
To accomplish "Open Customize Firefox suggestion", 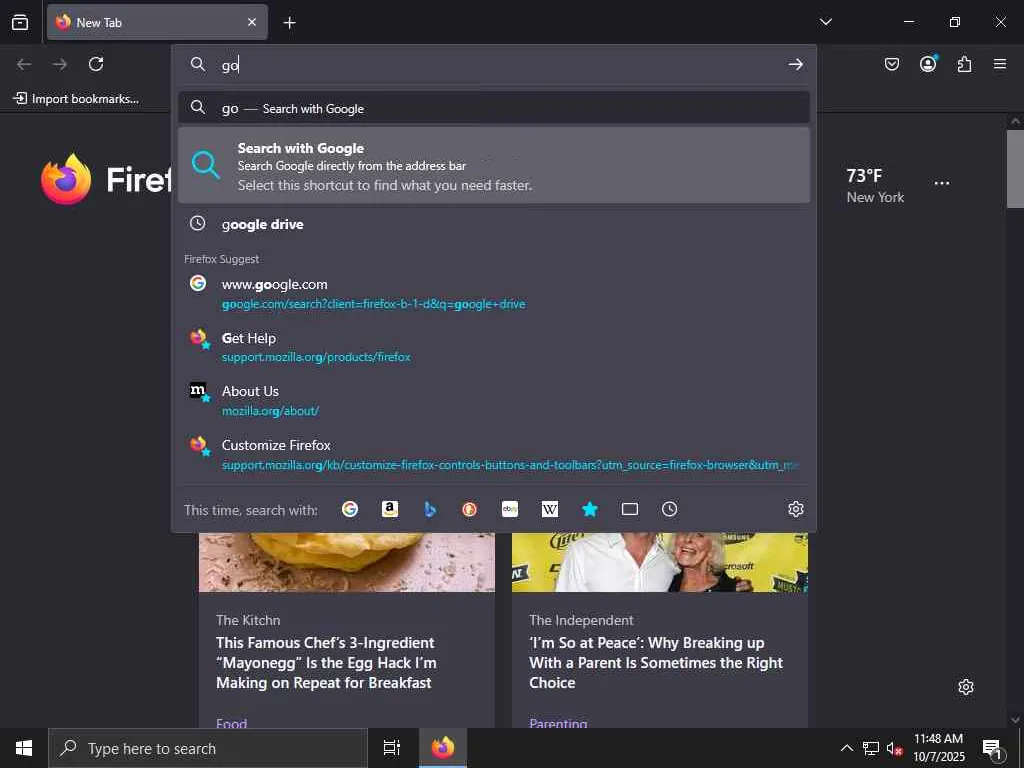I will (x=494, y=454).
